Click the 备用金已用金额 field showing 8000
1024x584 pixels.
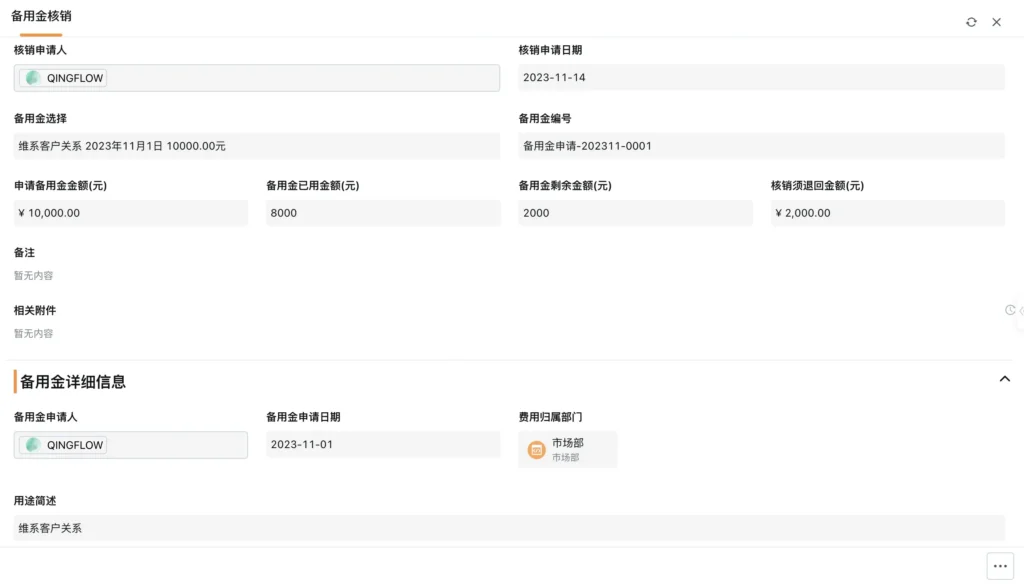click(x=383, y=213)
